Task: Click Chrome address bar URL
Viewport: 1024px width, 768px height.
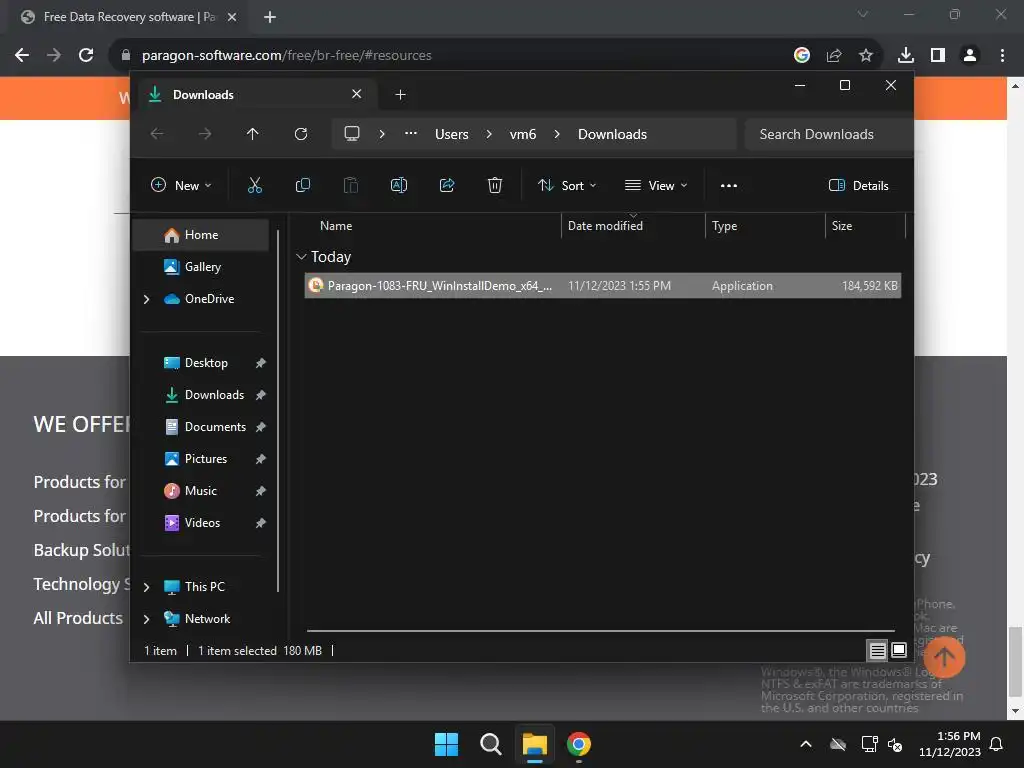Action: tap(287, 56)
